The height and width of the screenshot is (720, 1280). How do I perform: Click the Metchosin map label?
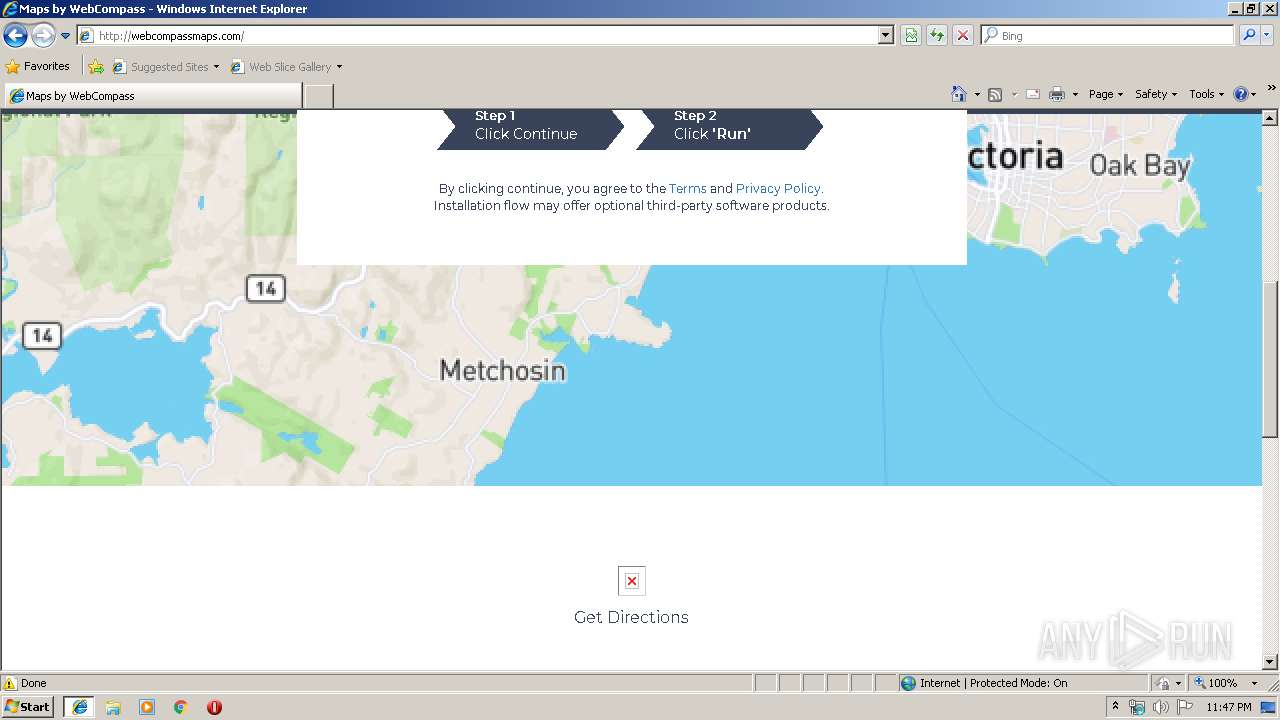pos(503,371)
